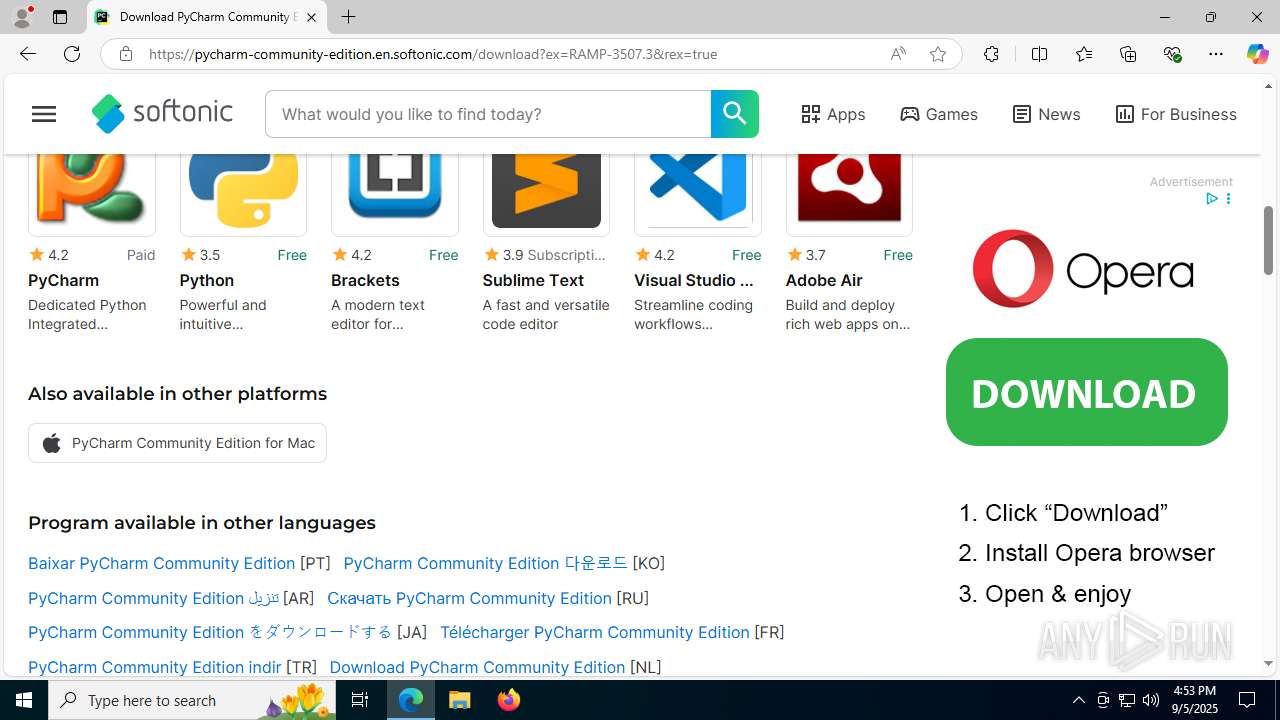Viewport: 1280px width, 720px height.
Task: Open Copilot sidebar
Action: pyautogui.click(x=1257, y=54)
